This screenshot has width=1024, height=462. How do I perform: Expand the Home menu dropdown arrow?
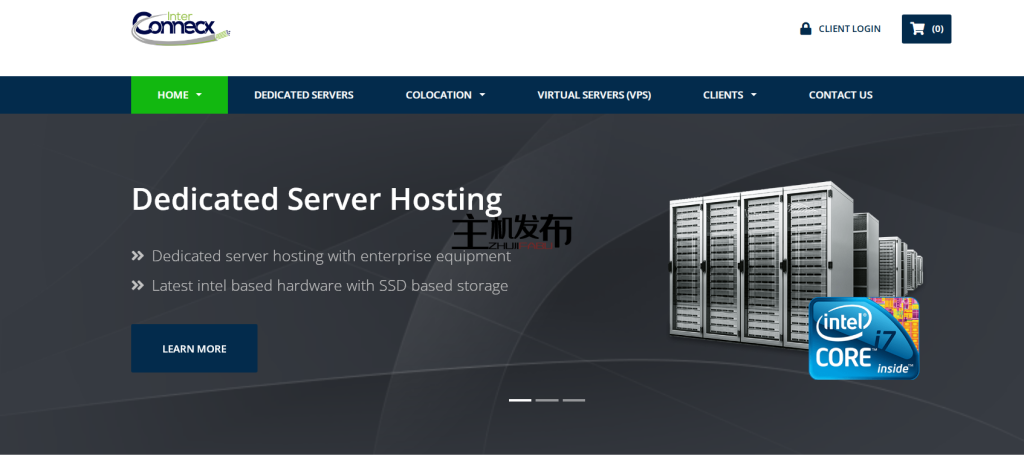pyautogui.click(x=199, y=95)
